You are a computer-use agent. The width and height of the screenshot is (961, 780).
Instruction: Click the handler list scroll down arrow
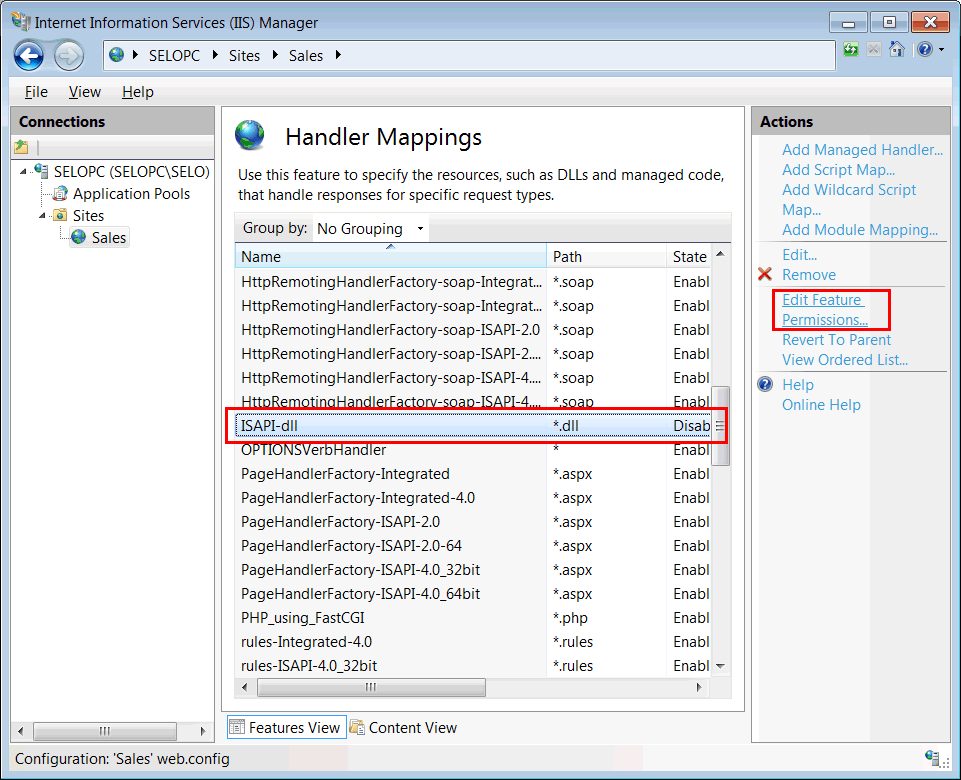720,666
